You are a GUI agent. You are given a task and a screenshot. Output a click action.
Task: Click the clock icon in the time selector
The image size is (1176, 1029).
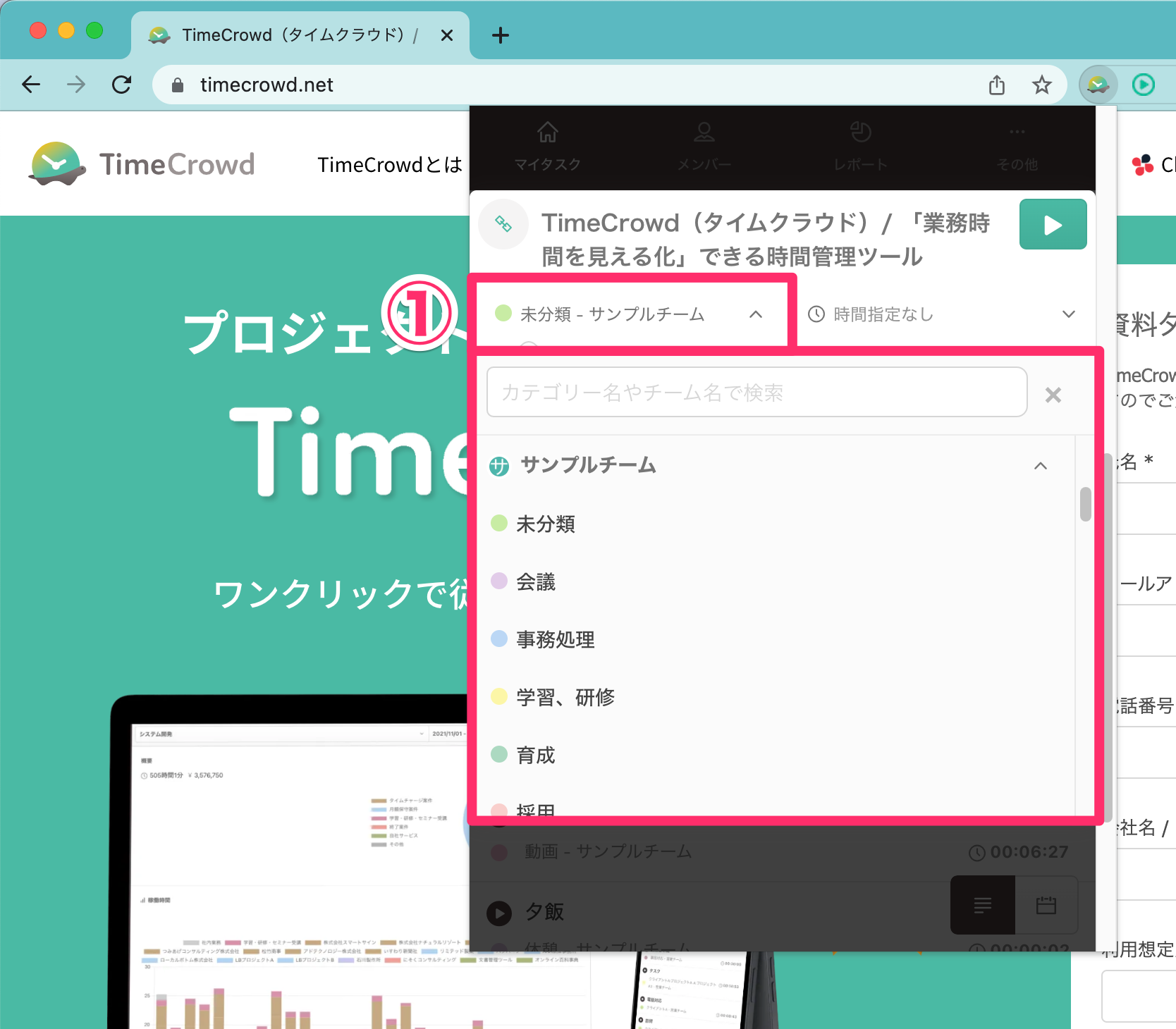click(816, 314)
